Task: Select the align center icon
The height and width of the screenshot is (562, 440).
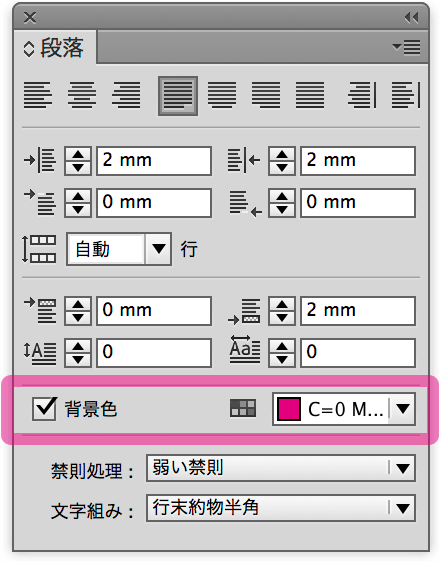Action: pyautogui.click(x=82, y=95)
